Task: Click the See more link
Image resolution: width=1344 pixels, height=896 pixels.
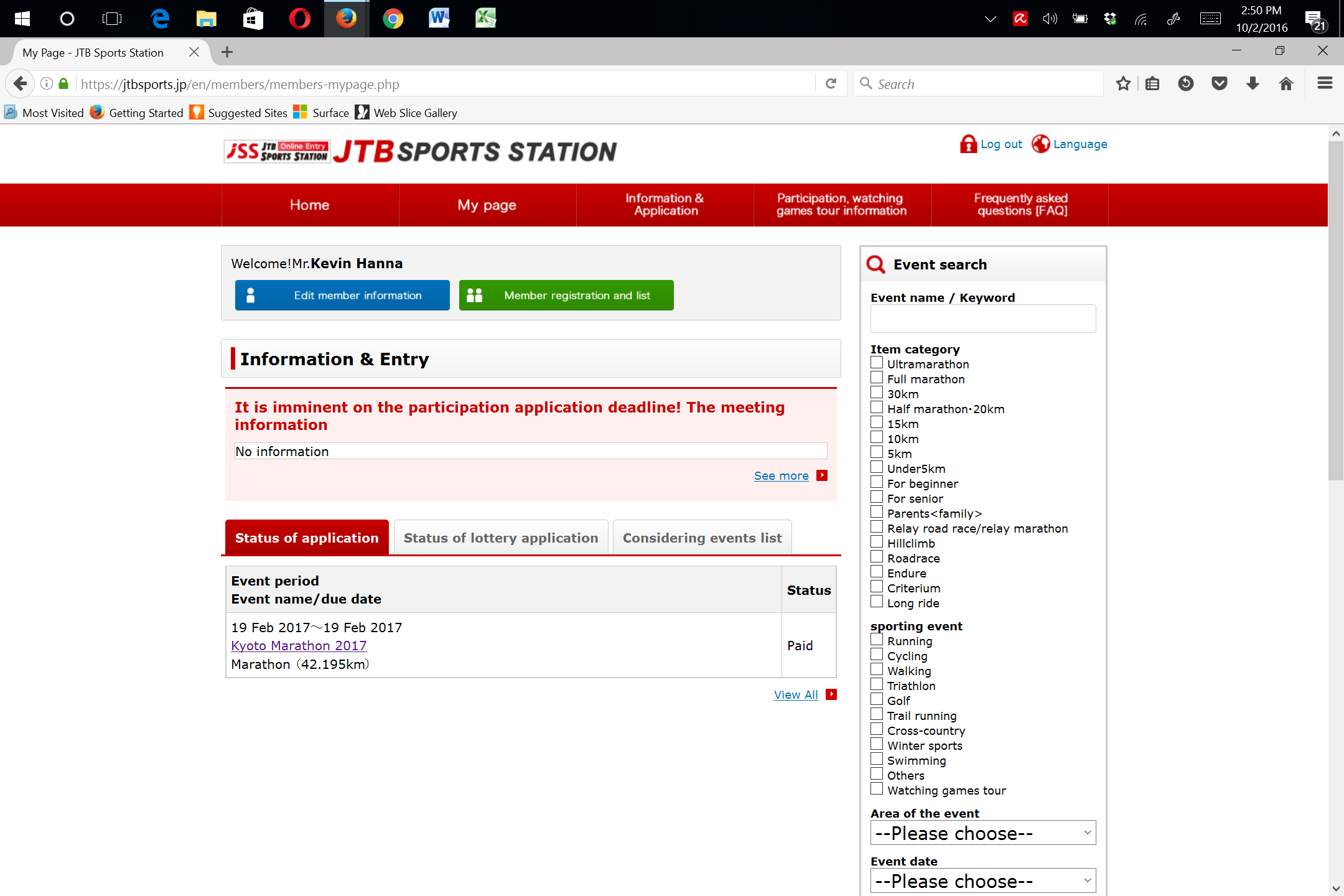Action: pos(782,476)
